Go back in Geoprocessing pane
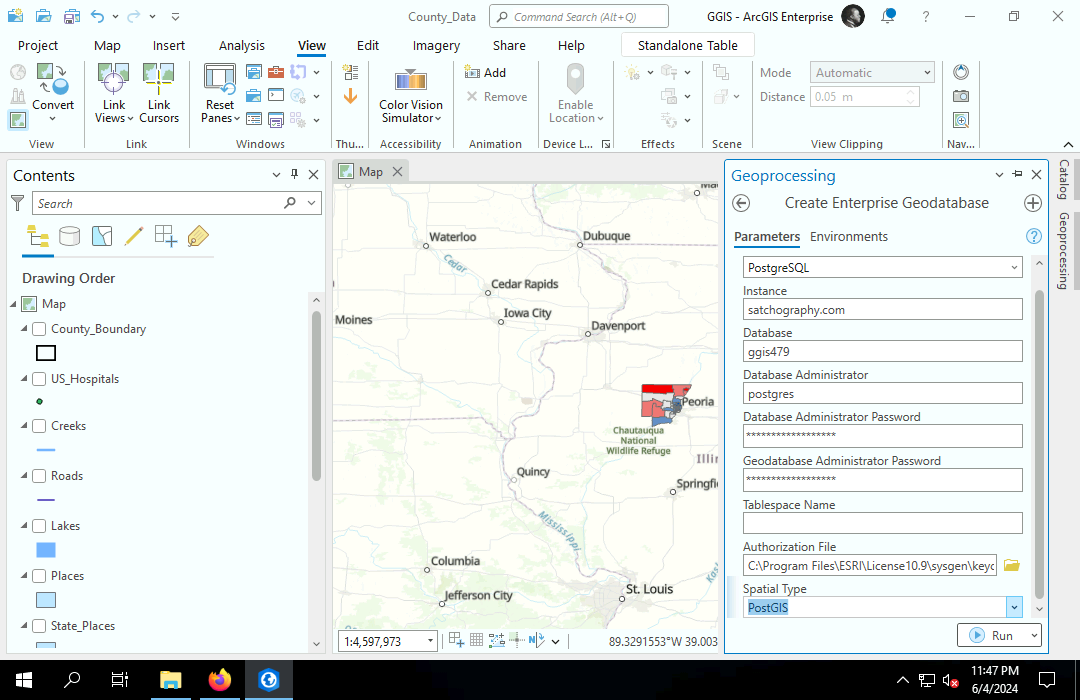 coord(741,203)
